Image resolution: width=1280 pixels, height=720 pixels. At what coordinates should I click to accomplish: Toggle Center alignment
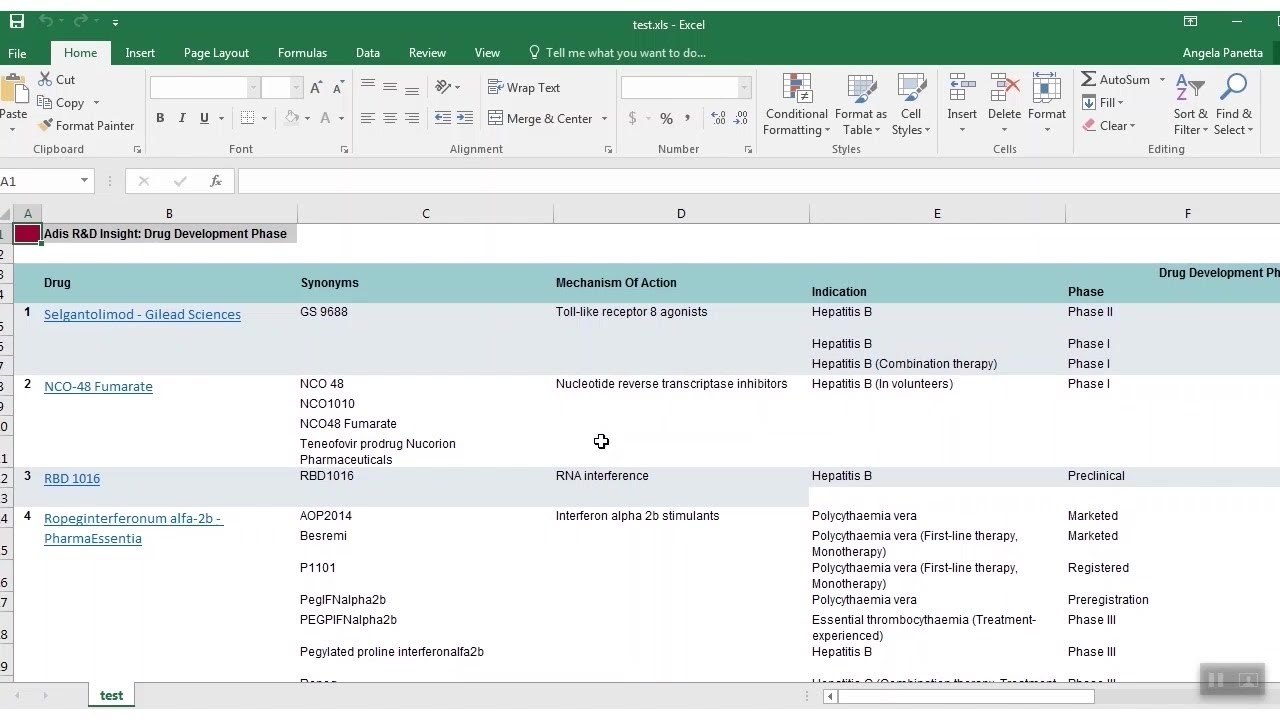pos(390,118)
